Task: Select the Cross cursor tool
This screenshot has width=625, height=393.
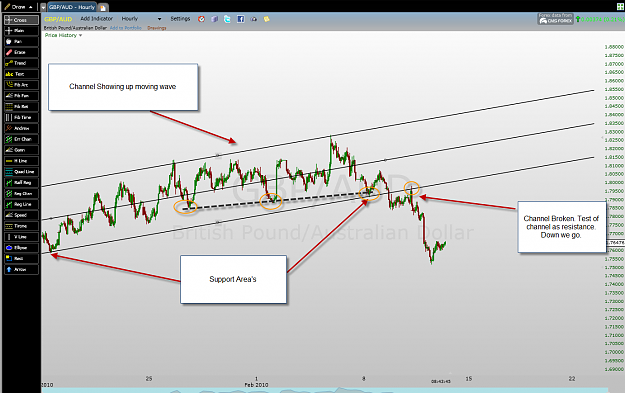Action: (22, 20)
